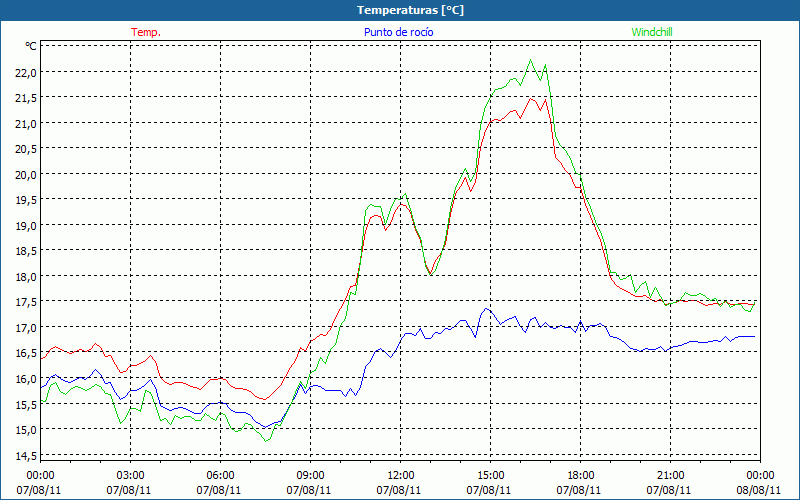Click the blue dew point peak near 15:00

coord(486,308)
